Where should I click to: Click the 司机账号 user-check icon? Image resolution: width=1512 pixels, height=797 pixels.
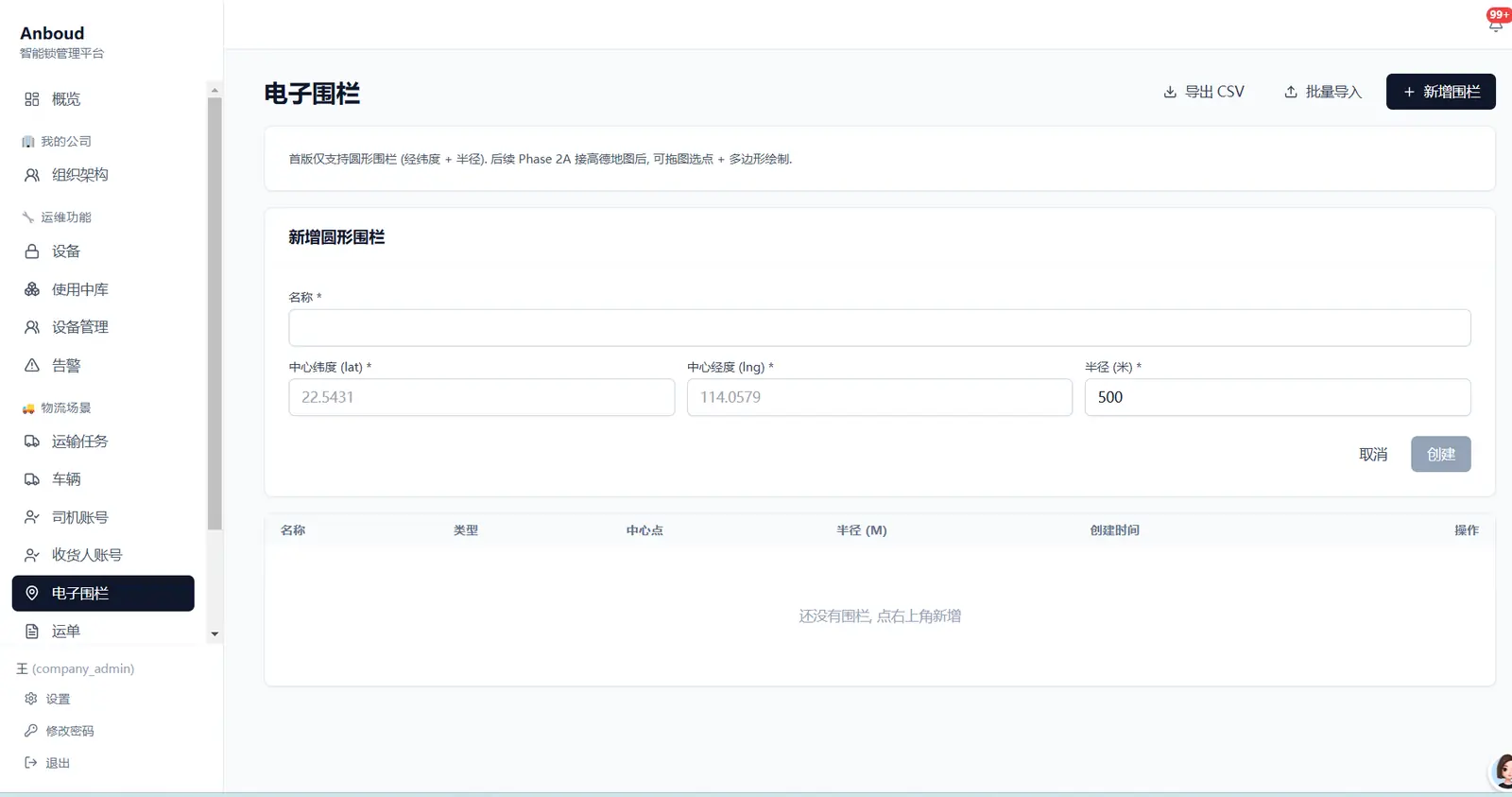click(x=32, y=517)
